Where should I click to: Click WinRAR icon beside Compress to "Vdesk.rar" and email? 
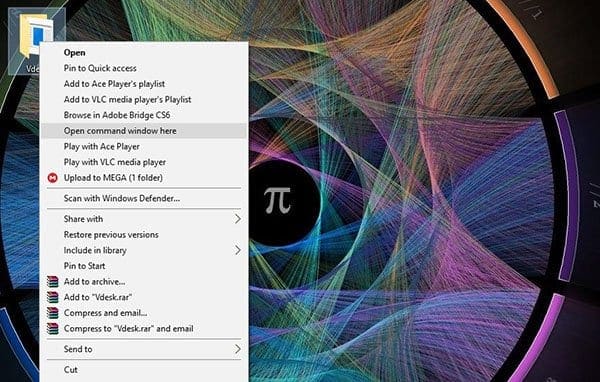[x=52, y=328]
